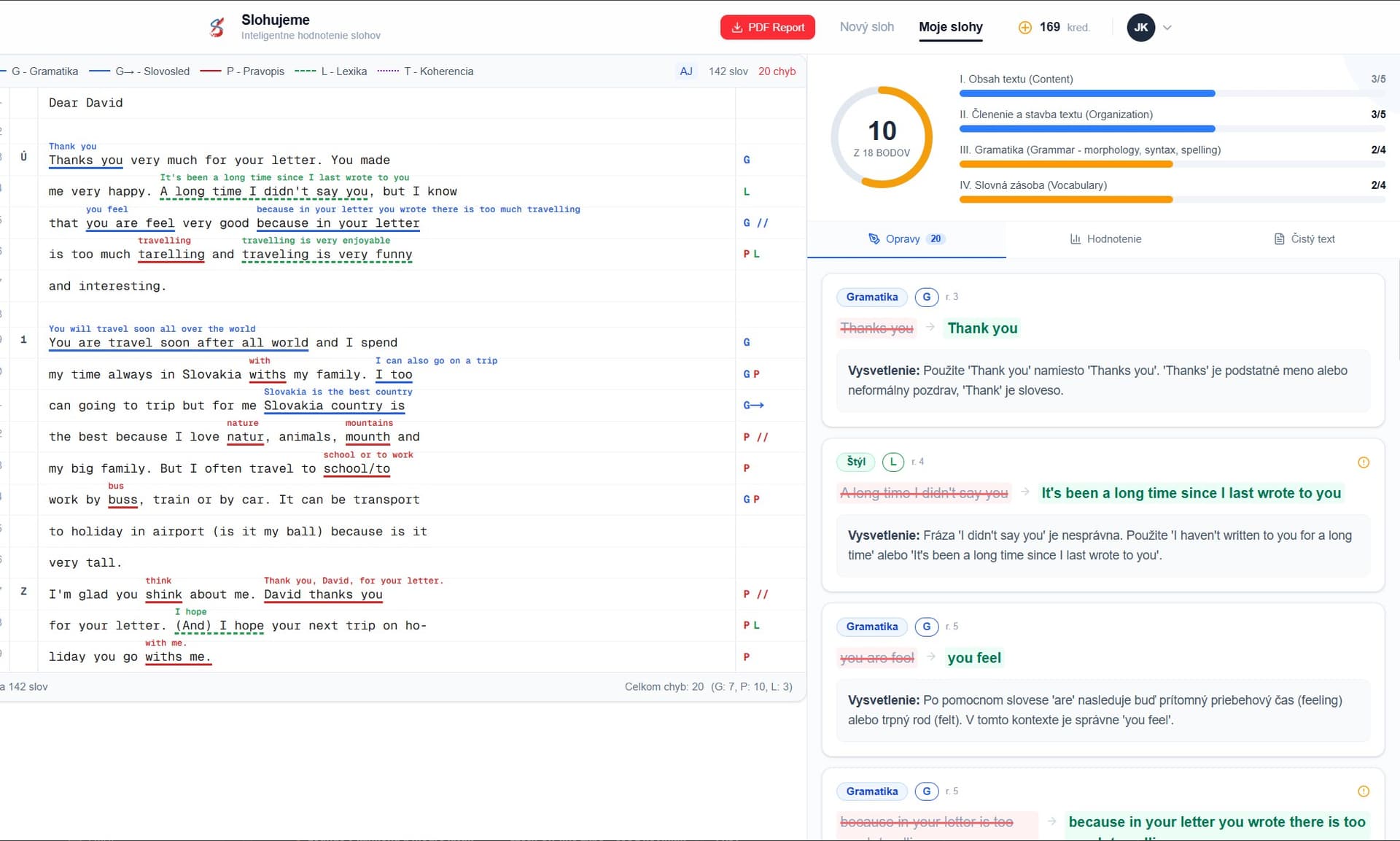Screen dimensions: 1400x841
Task: Select the Opravy tab
Action: [x=906, y=239]
